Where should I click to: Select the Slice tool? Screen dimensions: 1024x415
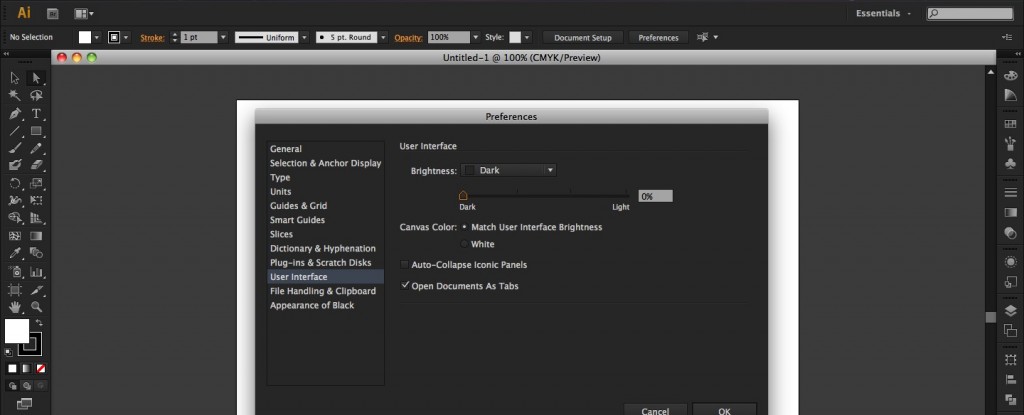click(x=37, y=289)
